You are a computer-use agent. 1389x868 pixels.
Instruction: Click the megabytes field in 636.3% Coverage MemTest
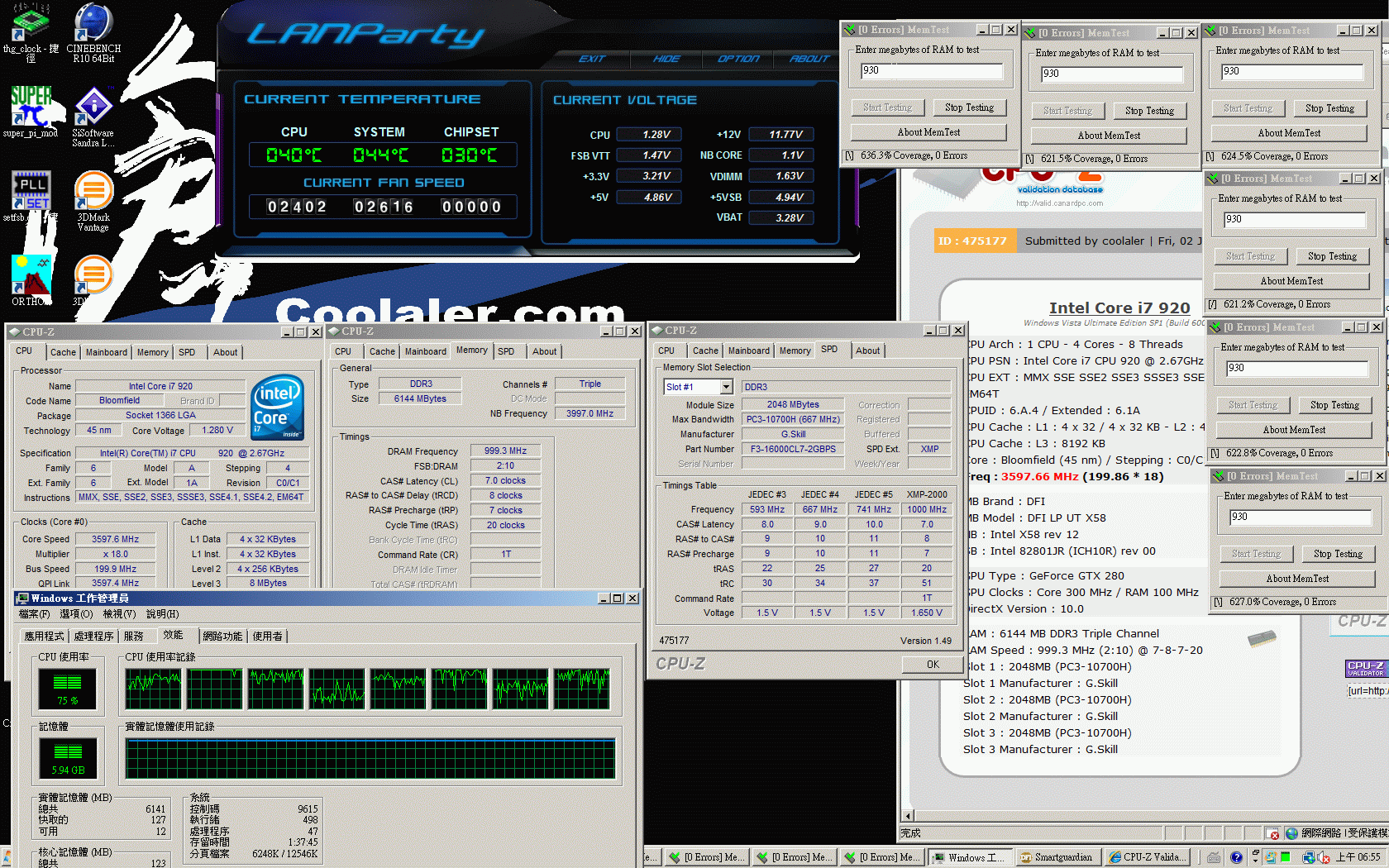coord(932,71)
